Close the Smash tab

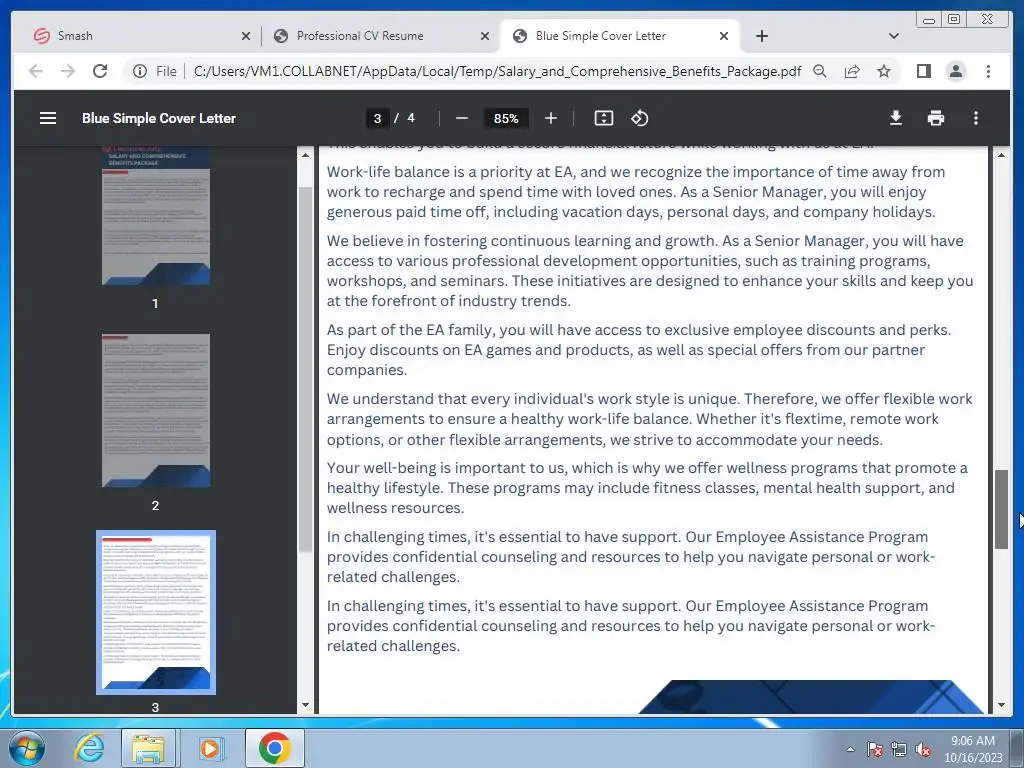point(246,36)
